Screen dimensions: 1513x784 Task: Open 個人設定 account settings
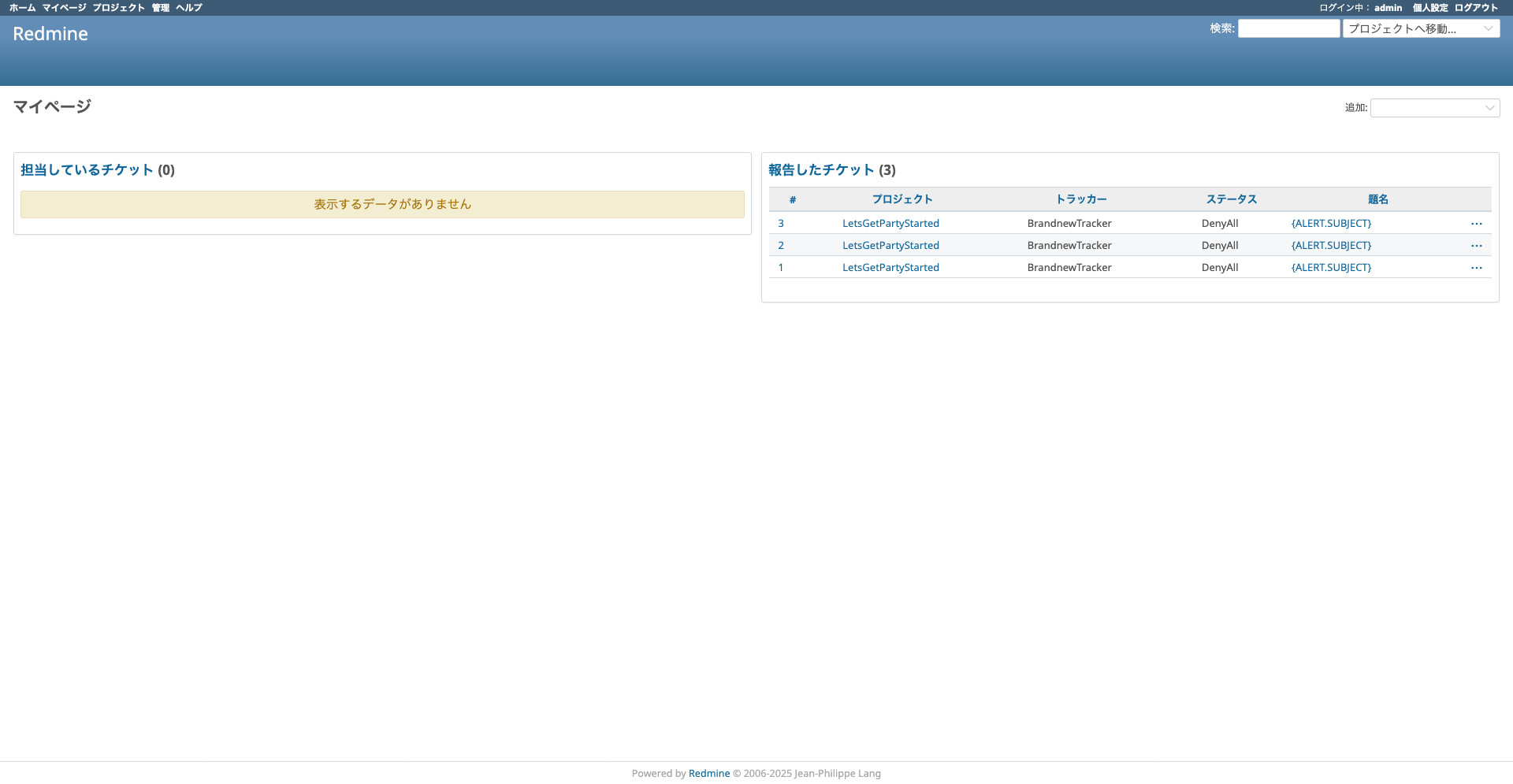coord(1430,8)
